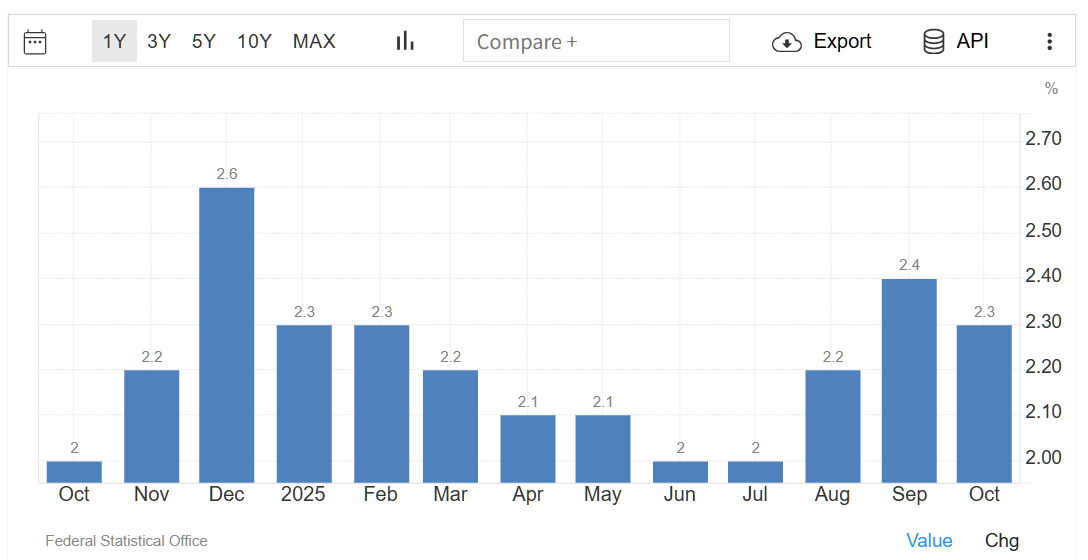Click the bar chart type icon
Screen dimensions: 1088x560
click(405, 41)
